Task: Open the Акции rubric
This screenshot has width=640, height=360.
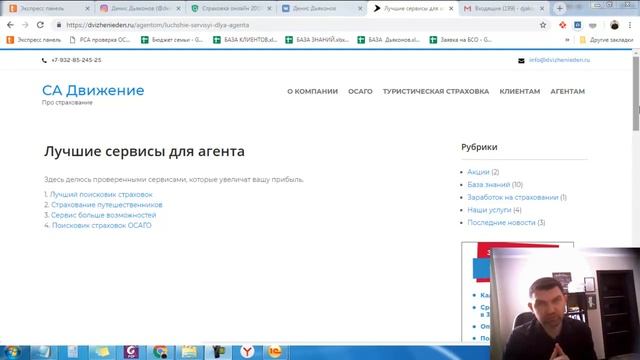Action: pyautogui.click(x=478, y=172)
